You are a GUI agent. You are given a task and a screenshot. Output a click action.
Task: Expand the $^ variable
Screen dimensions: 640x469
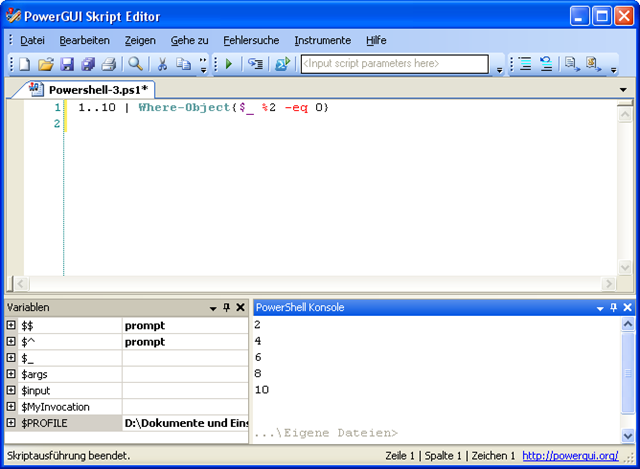tap(11, 342)
